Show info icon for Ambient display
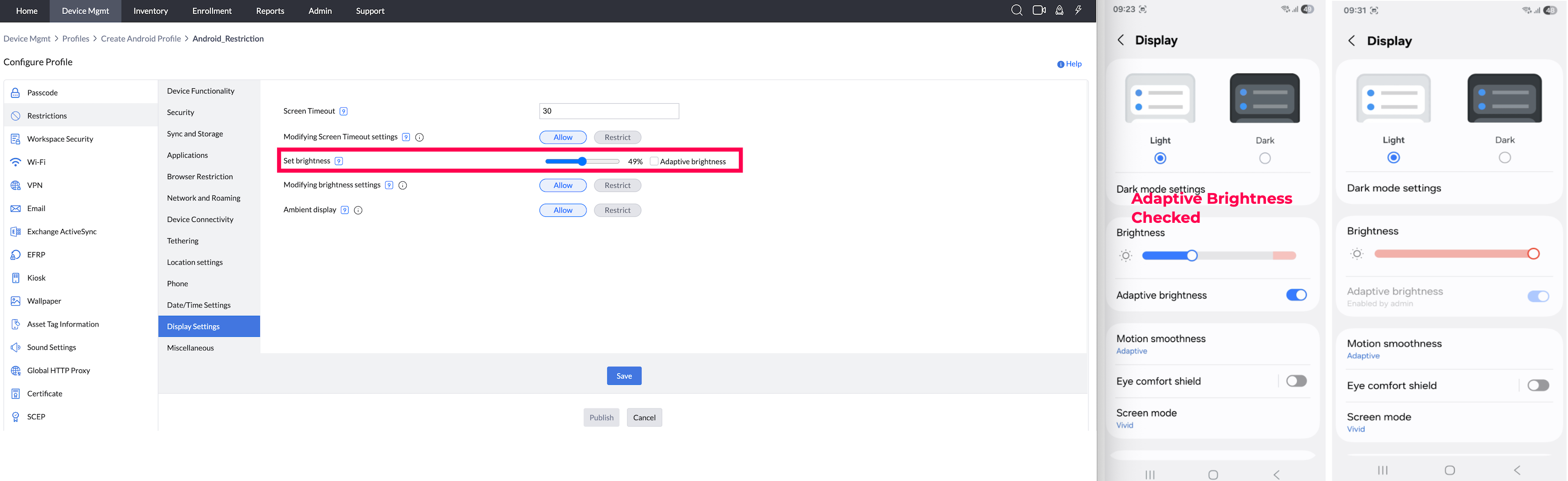The width and height of the screenshot is (1568, 481). (358, 210)
